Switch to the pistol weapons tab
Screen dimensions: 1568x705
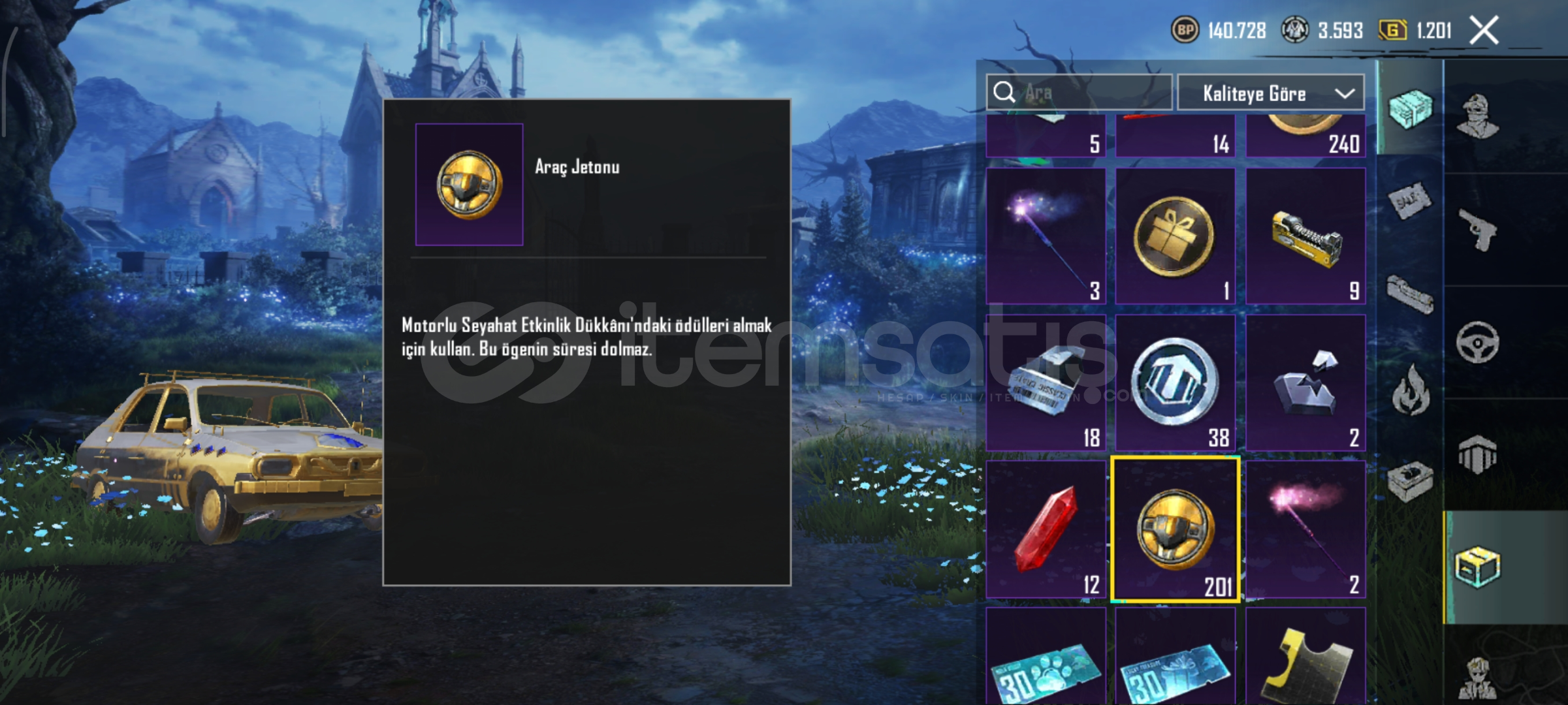click(1478, 229)
